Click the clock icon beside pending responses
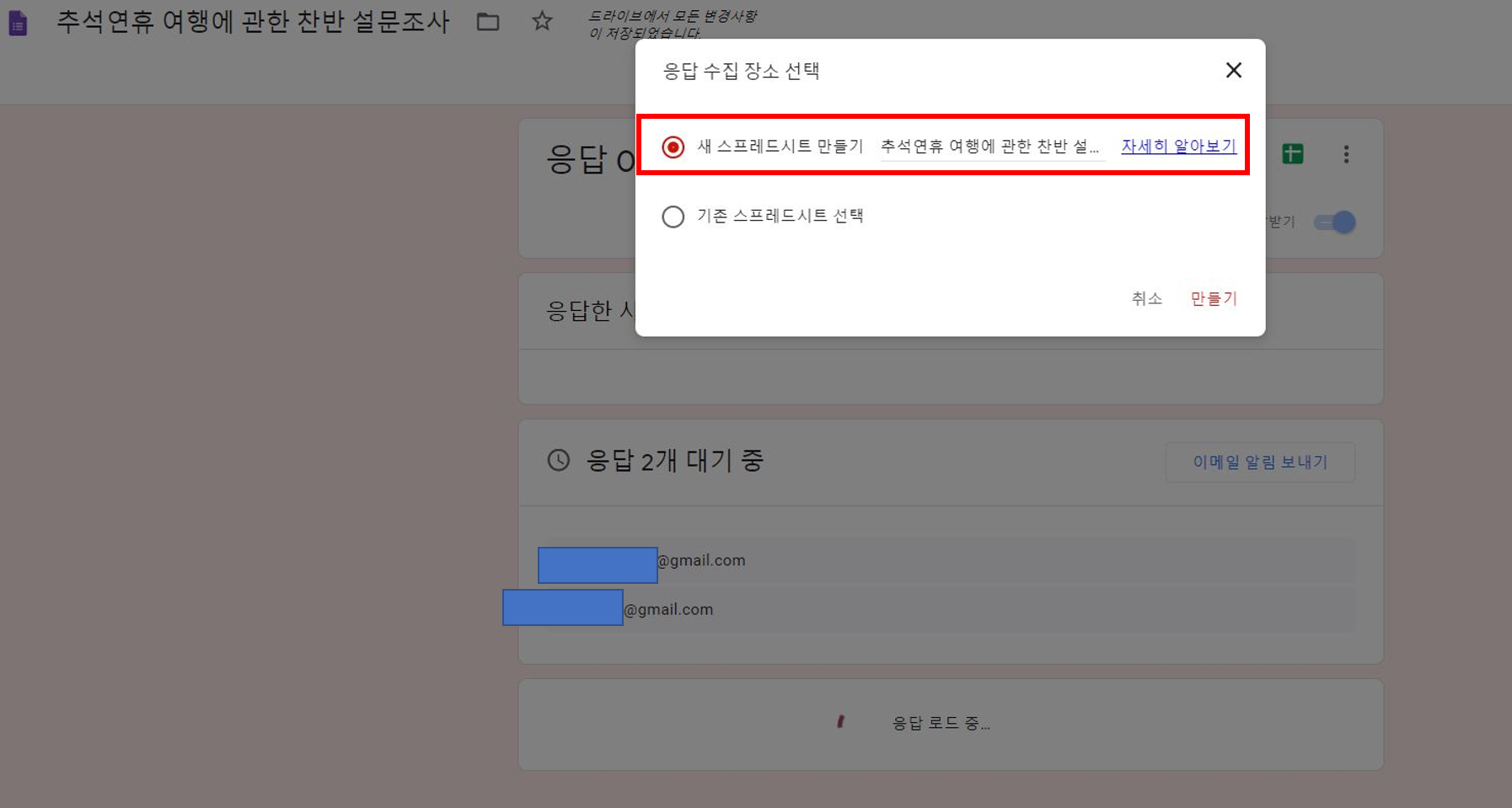This screenshot has width=1512, height=808. (x=558, y=460)
